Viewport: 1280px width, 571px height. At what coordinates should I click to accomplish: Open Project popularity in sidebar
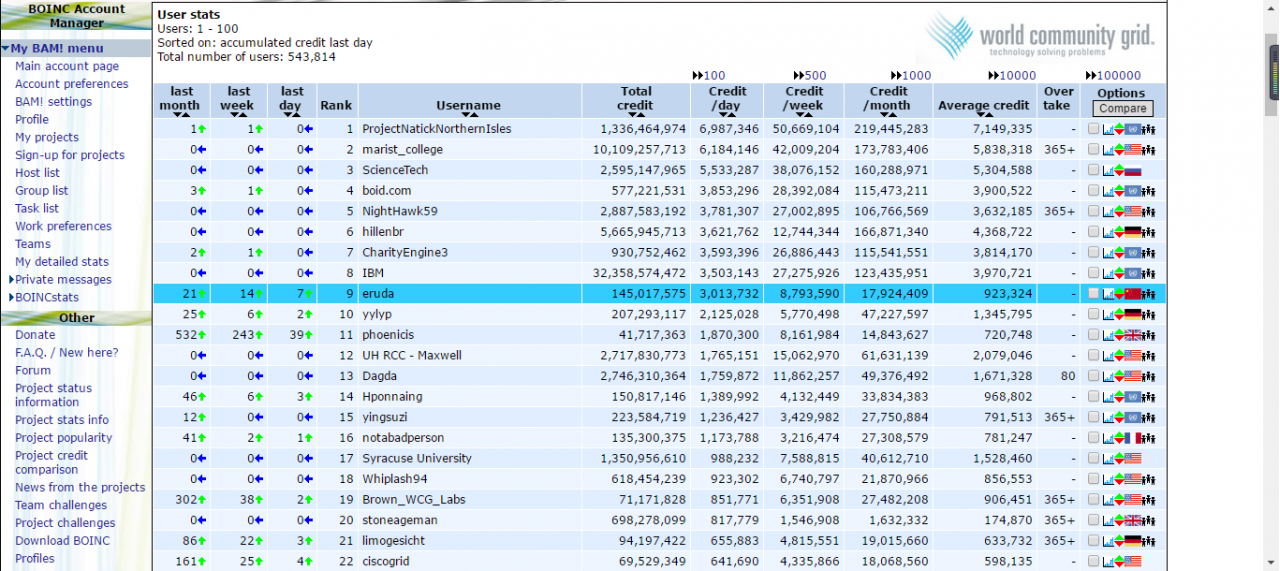[x=64, y=438]
